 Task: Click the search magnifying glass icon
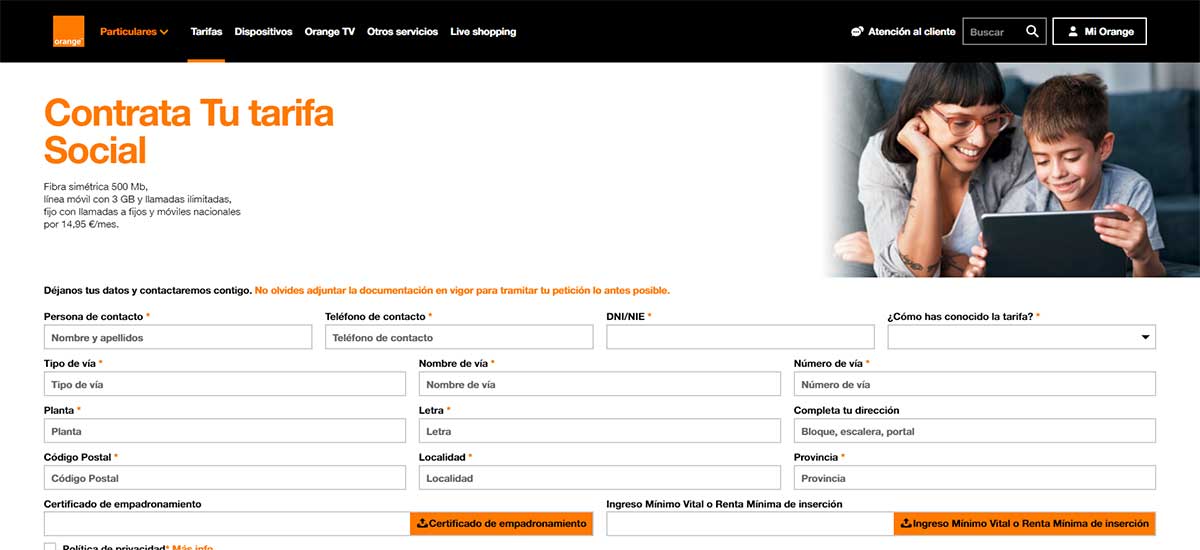[1032, 32]
